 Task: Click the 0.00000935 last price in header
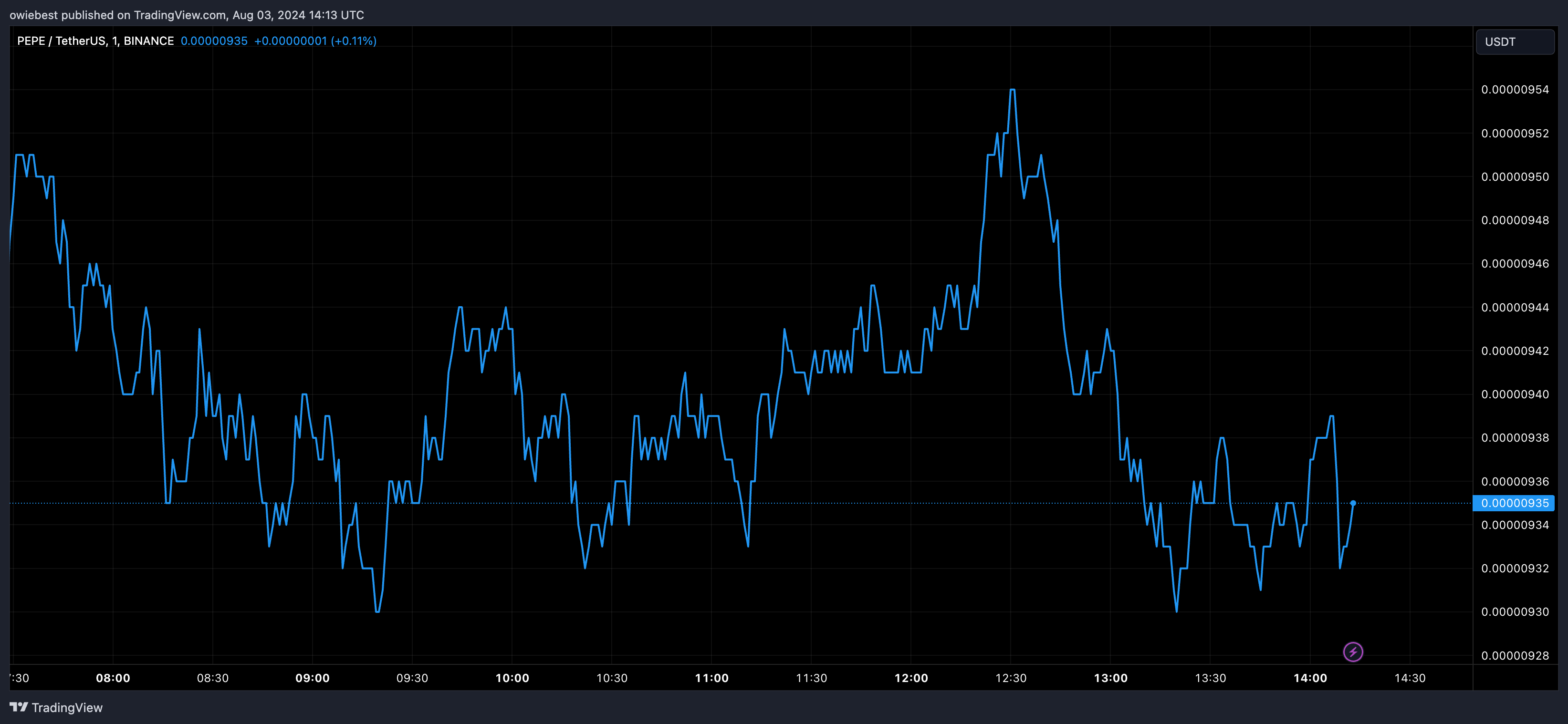click(214, 41)
